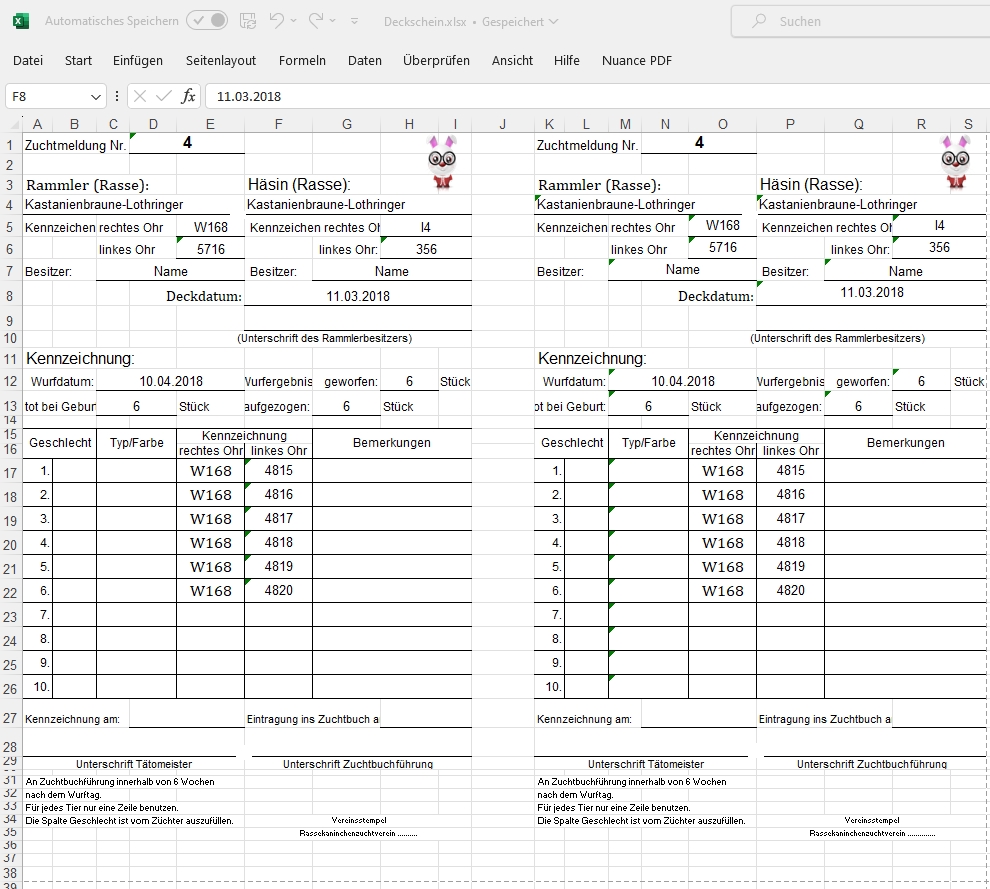Screen dimensions: 990x889
Task: Expand the Gespeichert file status dropdown
Action: 554,21
